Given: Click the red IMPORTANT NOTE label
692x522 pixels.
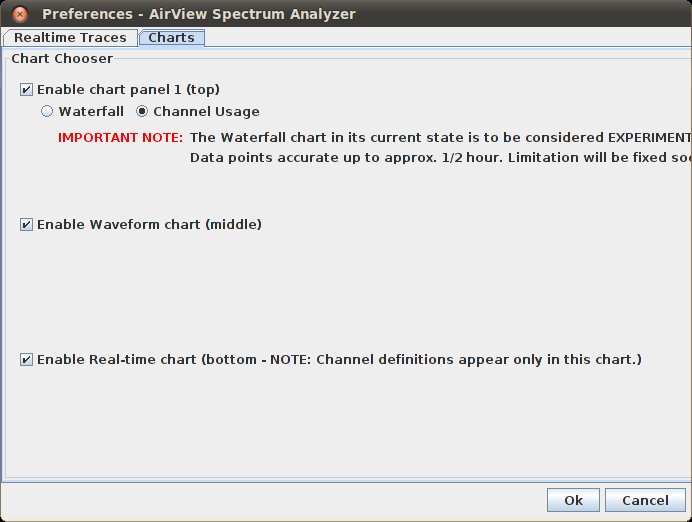Looking at the screenshot, I should (x=120, y=138).
